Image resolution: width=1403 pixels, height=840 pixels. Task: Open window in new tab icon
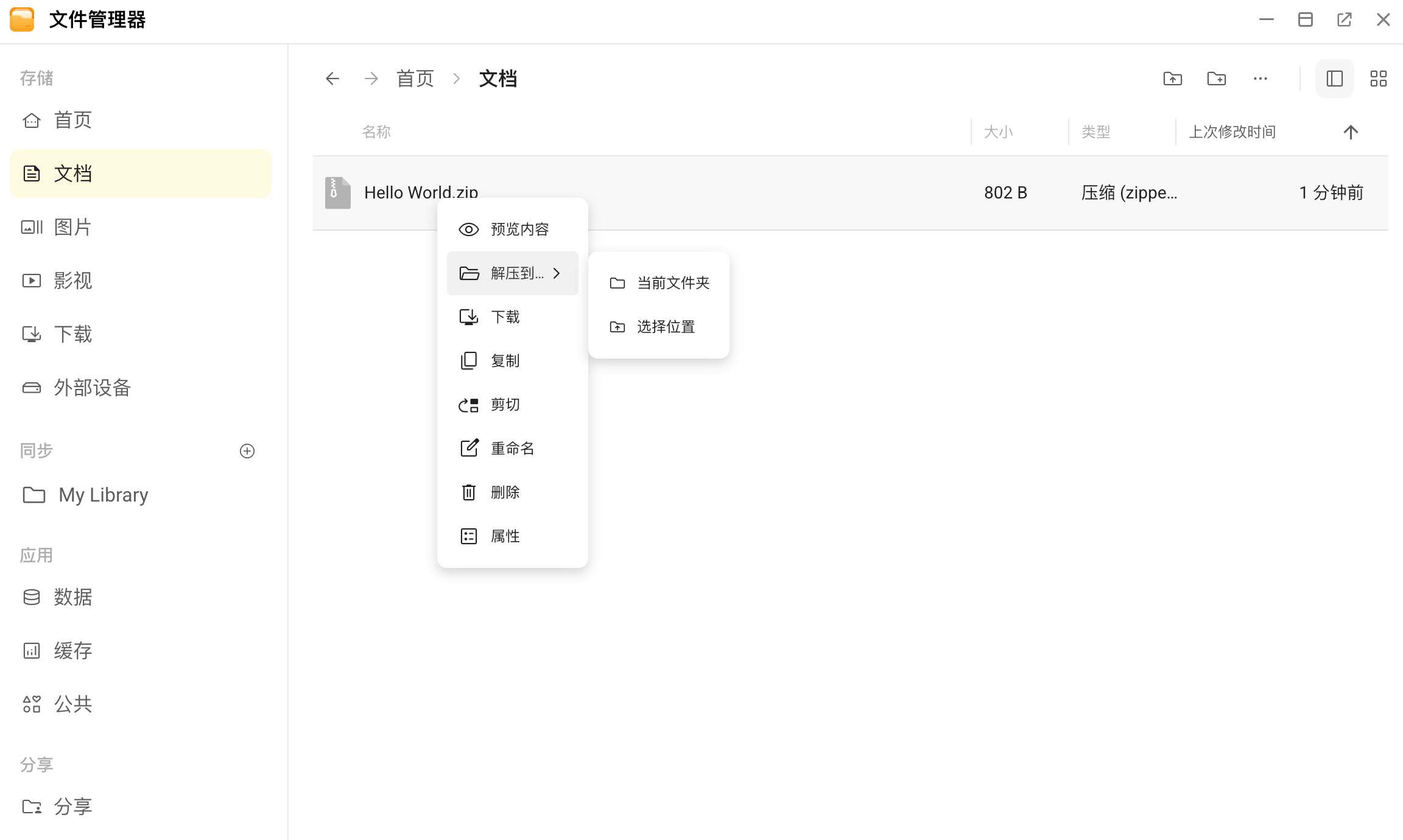[x=1345, y=19]
